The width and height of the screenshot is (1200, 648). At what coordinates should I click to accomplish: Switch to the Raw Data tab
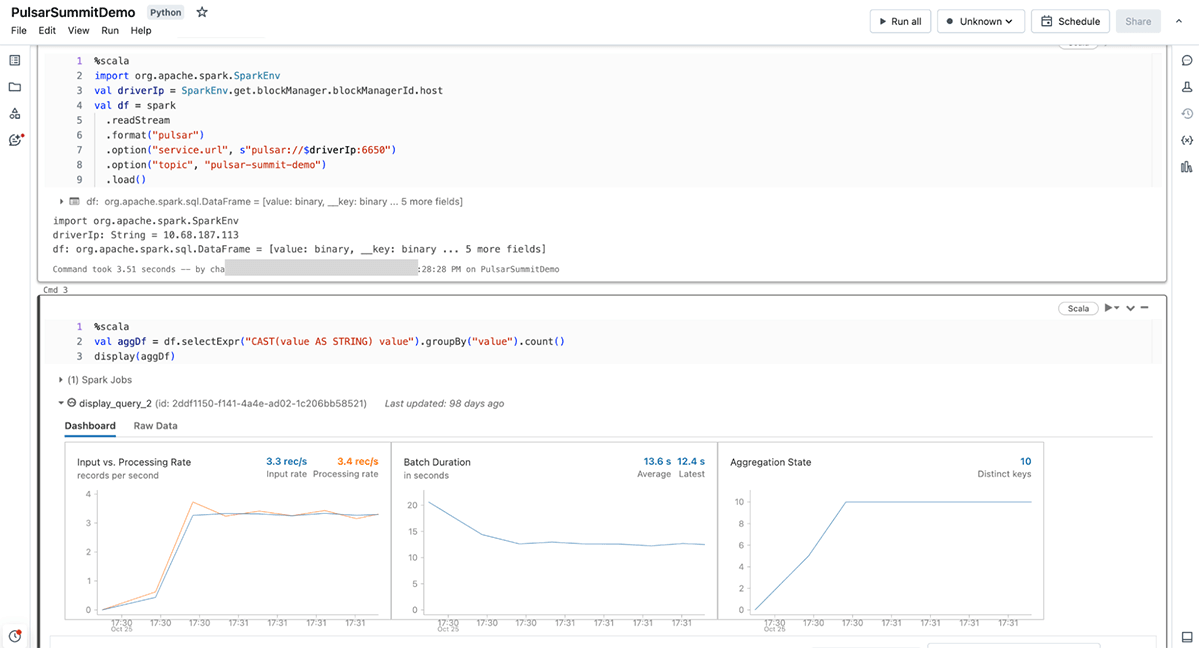155,426
